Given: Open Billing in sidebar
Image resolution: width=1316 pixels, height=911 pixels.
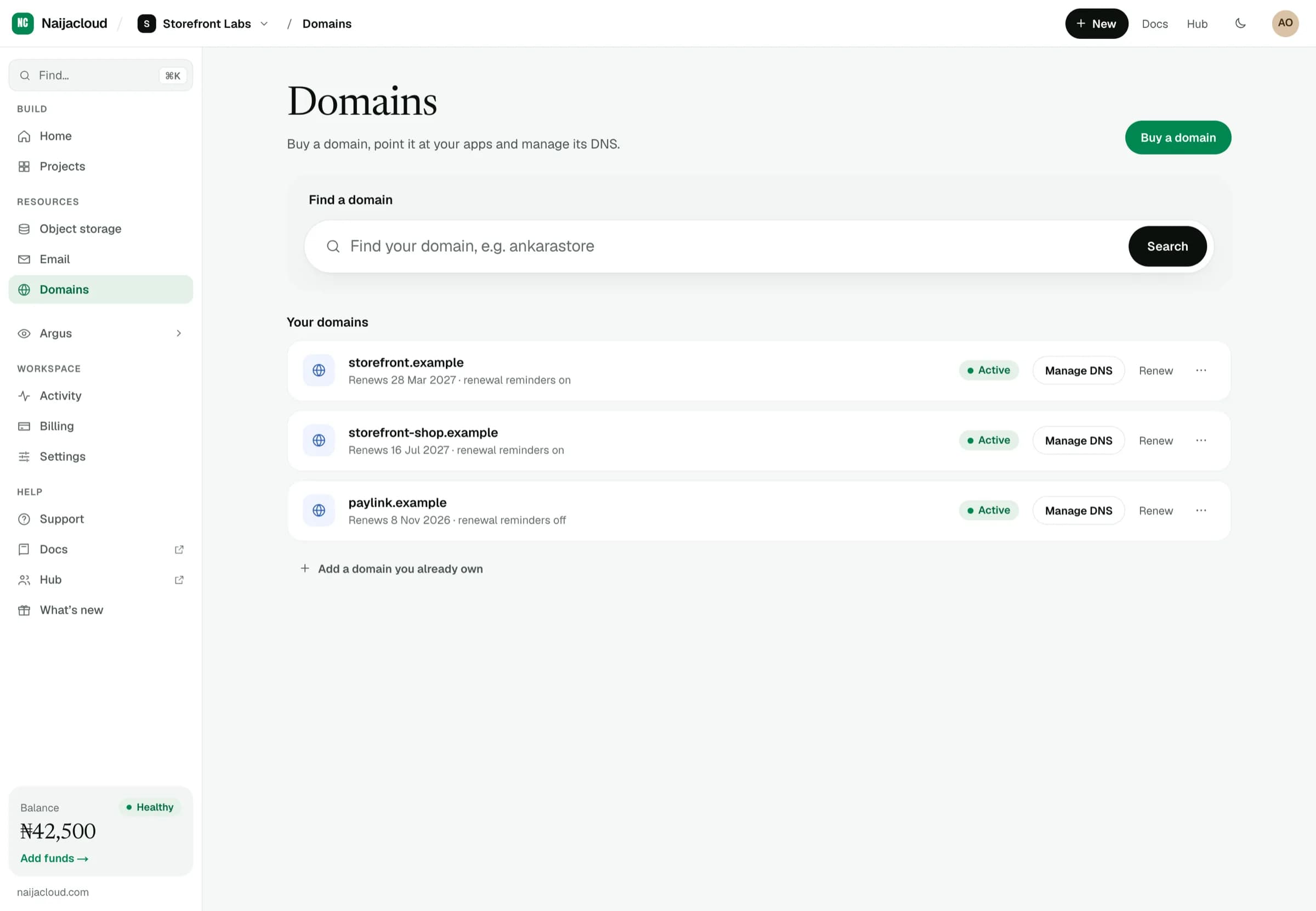Looking at the screenshot, I should [x=101, y=426].
